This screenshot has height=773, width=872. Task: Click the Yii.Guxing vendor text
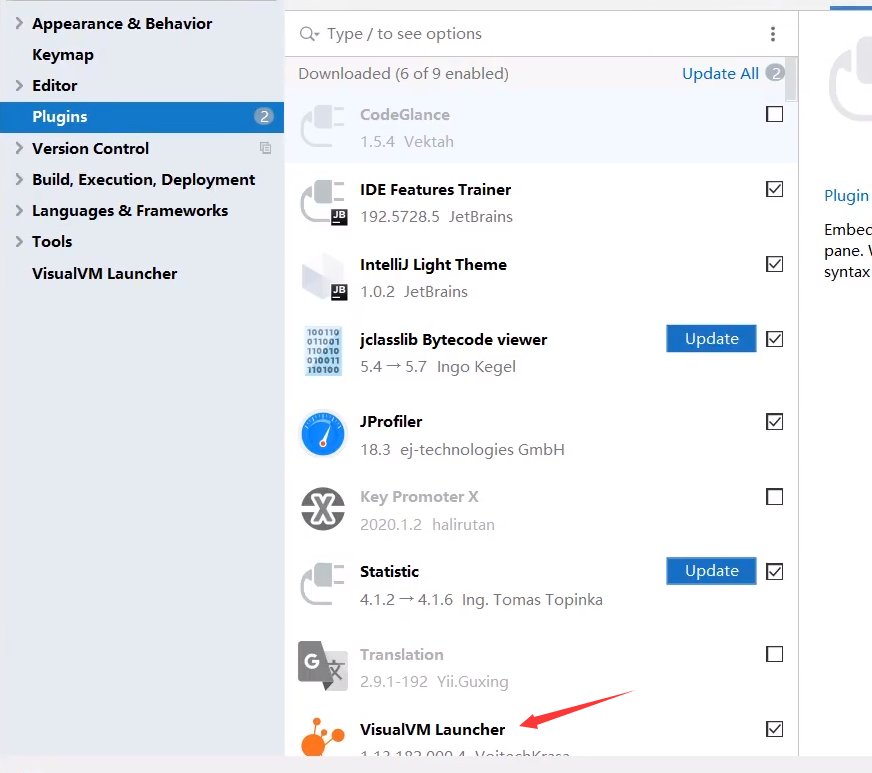coord(473,682)
